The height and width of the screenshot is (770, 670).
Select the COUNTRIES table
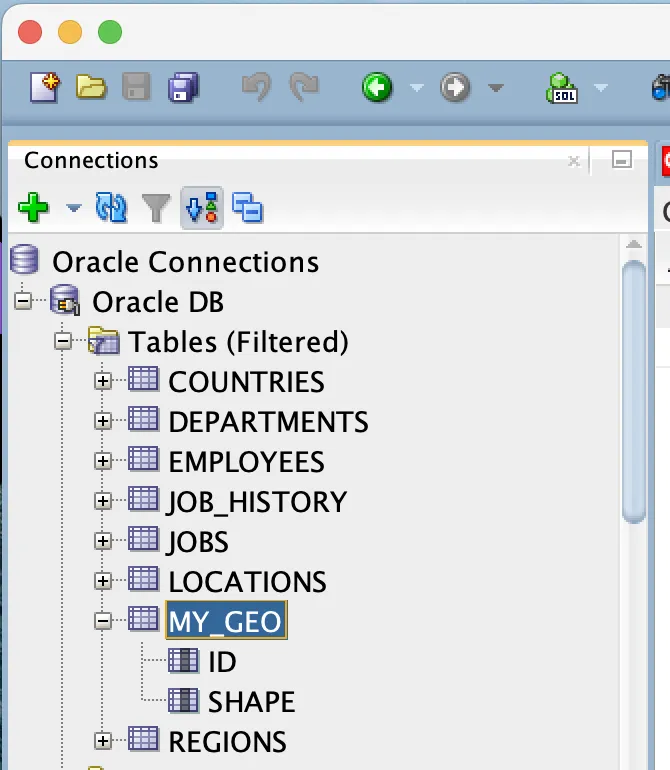click(247, 382)
